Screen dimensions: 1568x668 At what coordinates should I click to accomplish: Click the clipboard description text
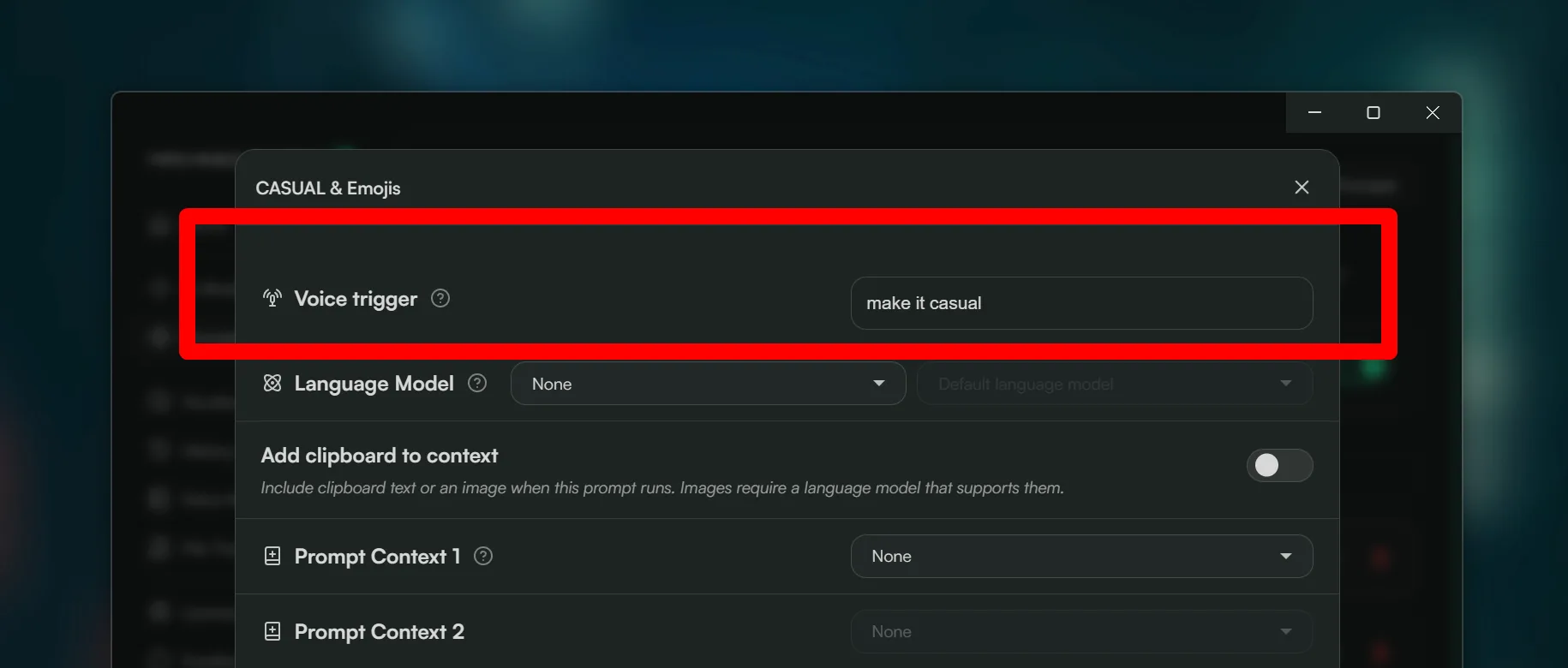point(662,487)
